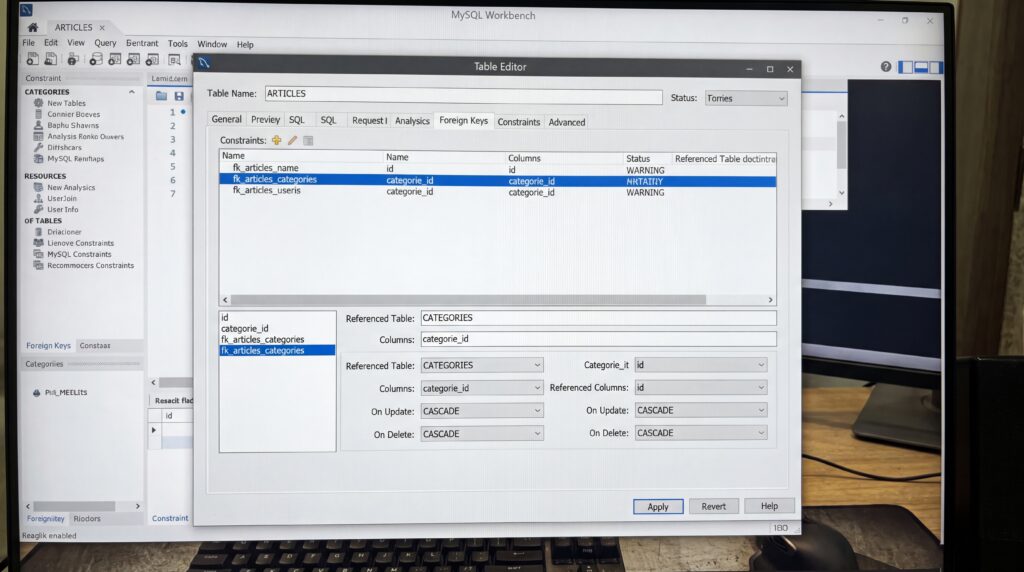Toggle the bottom output panel layout icon

coord(921,67)
